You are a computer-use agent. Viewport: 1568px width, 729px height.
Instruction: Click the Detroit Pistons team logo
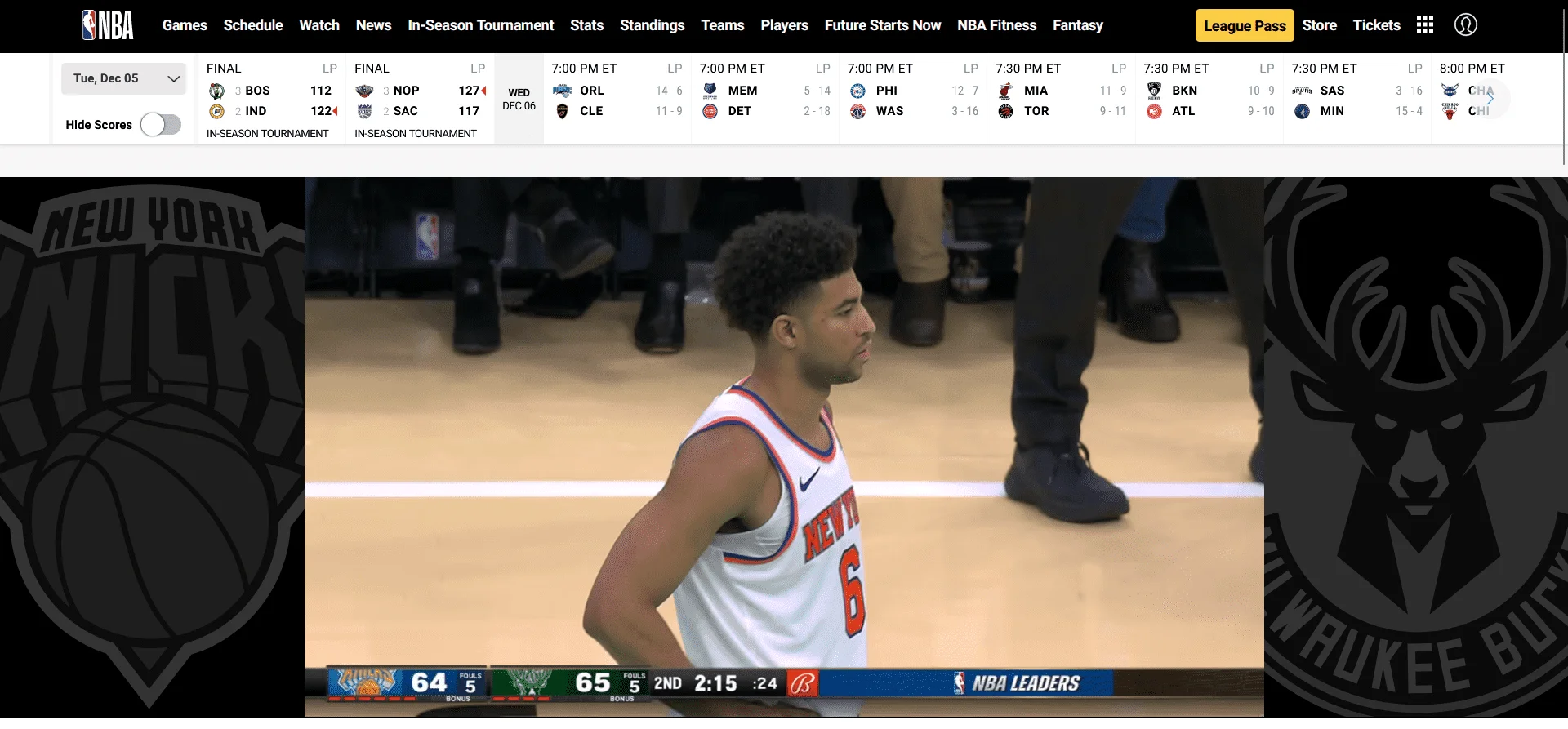(710, 111)
